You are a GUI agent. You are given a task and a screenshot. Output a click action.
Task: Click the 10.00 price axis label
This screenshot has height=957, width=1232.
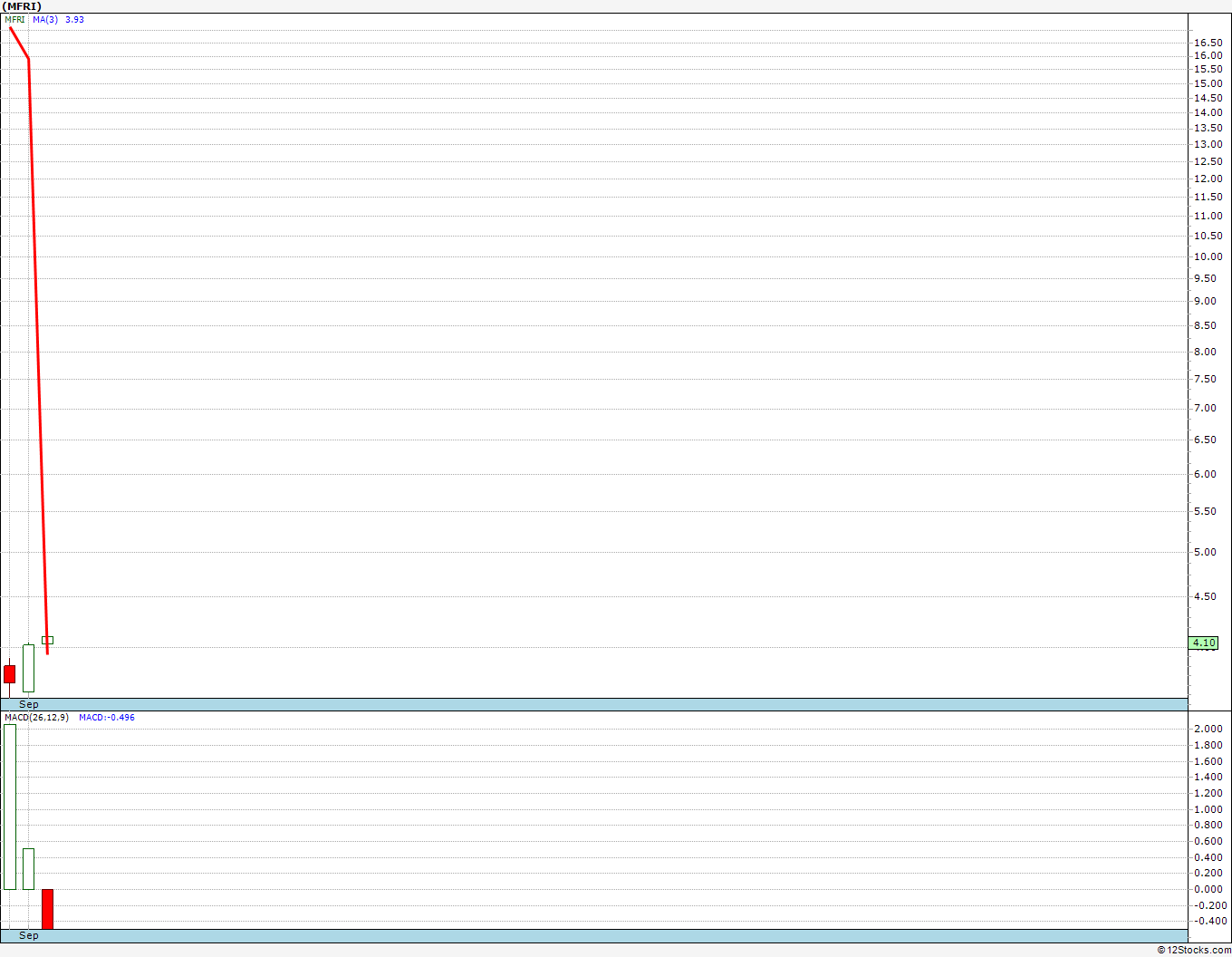point(1208,256)
